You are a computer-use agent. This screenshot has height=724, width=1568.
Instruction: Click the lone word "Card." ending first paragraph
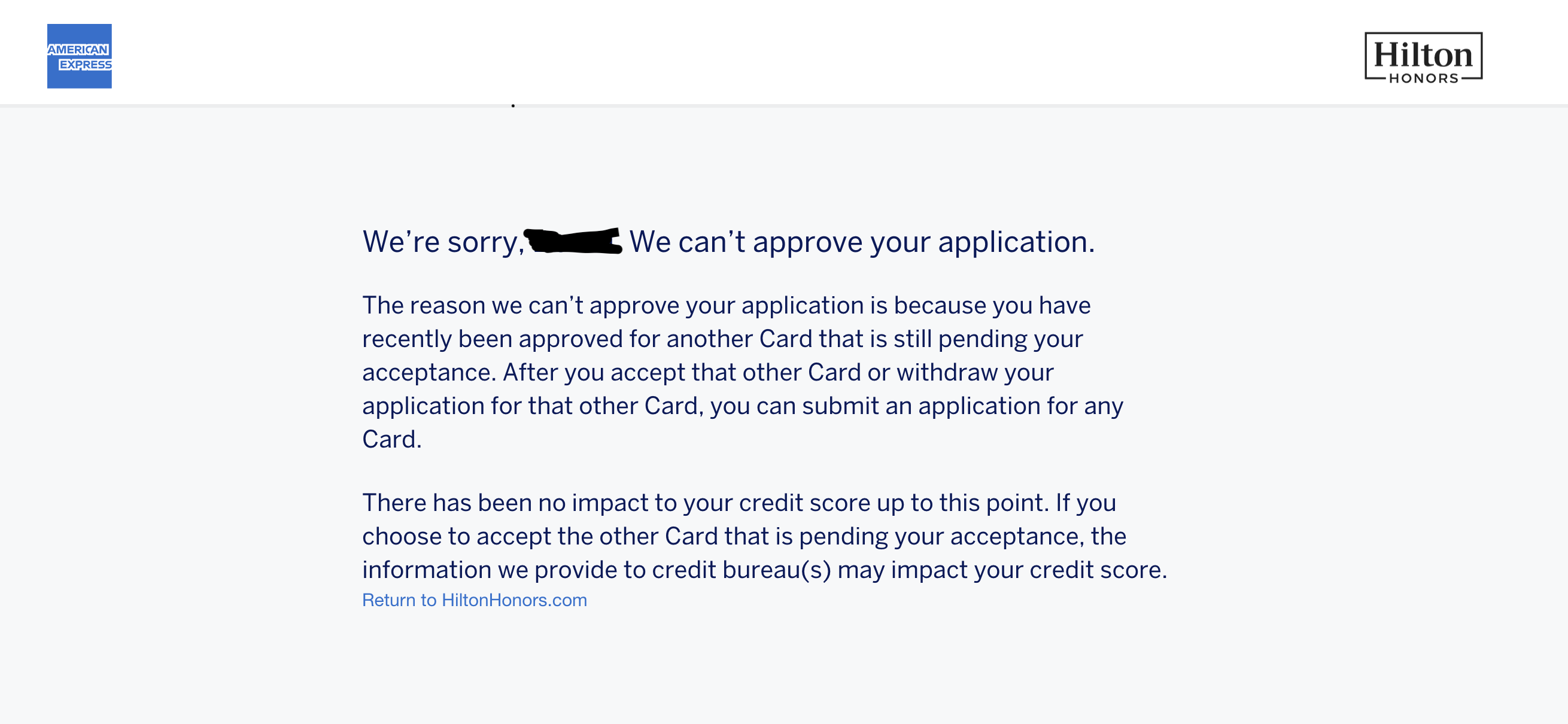tap(392, 439)
